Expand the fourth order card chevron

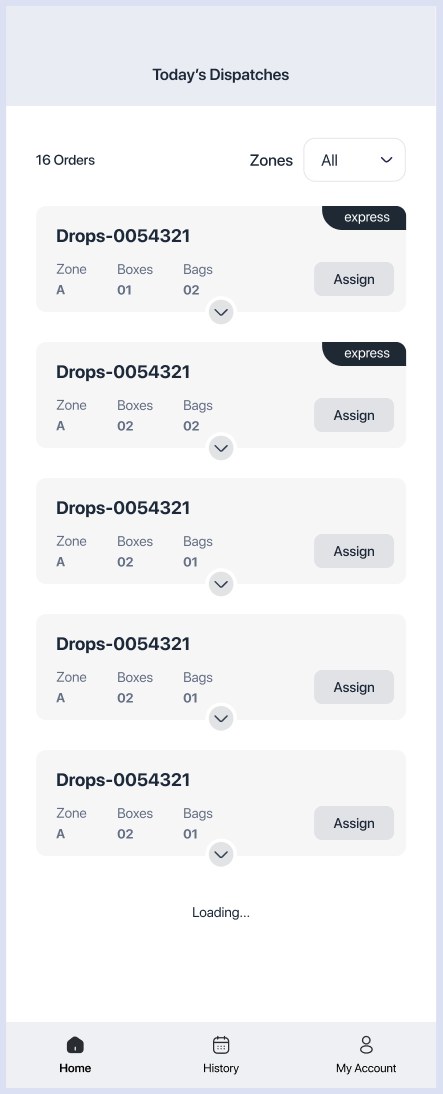click(x=221, y=719)
